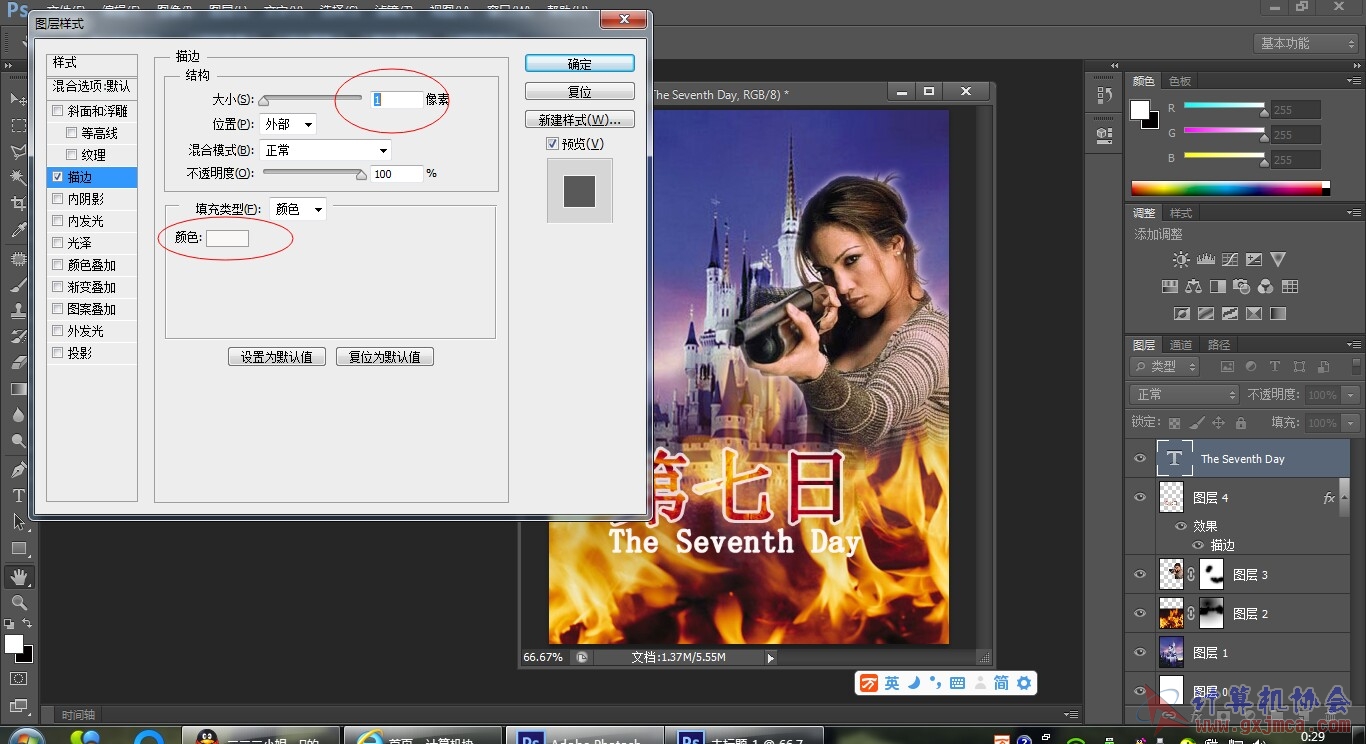The image size is (1366, 744).
Task: Open layer blend mode 正常 dropdown
Action: point(1184,395)
